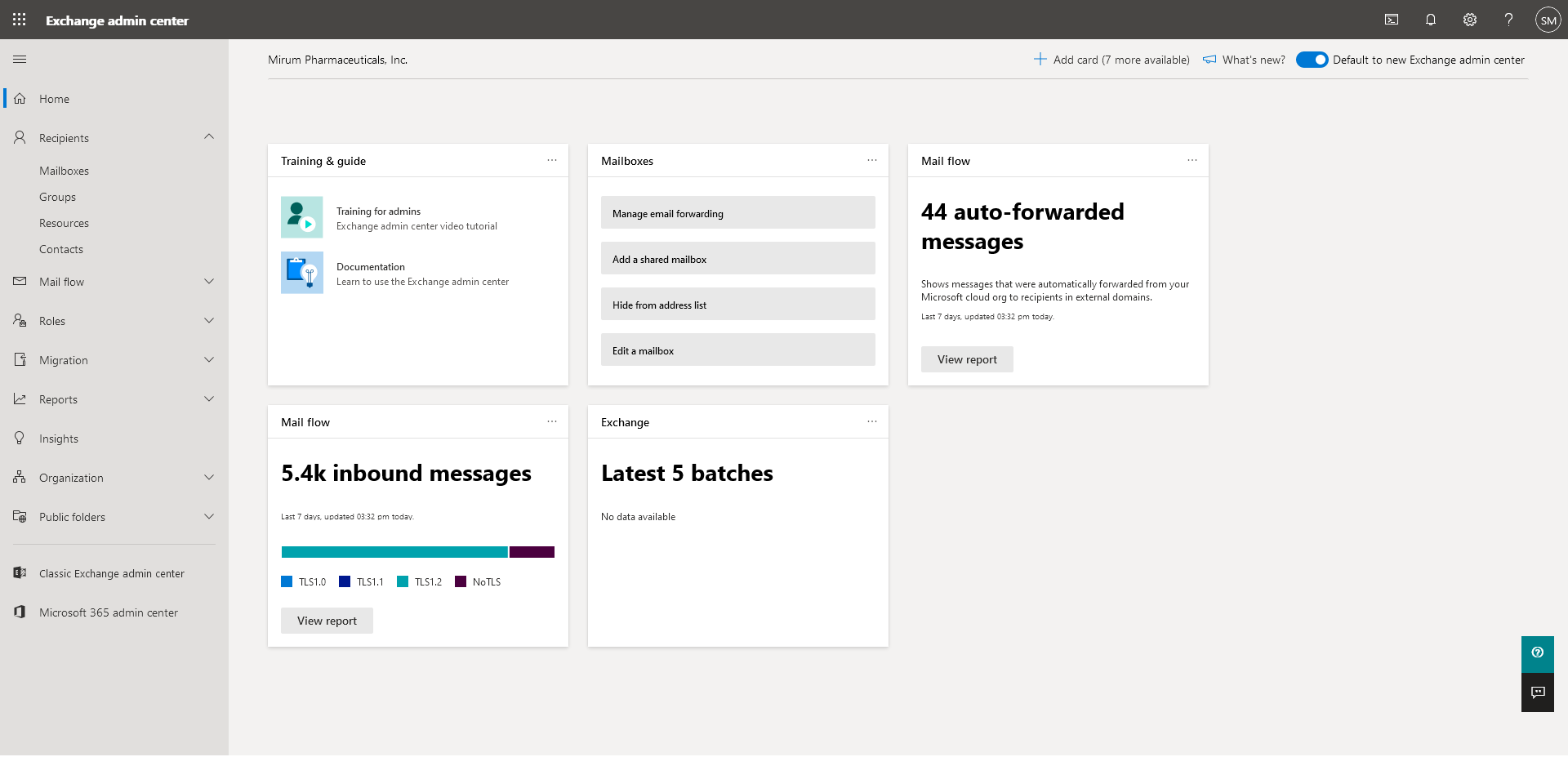Open Insights in navigation
Screen dimensions: 1568x757
click(59, 439)
